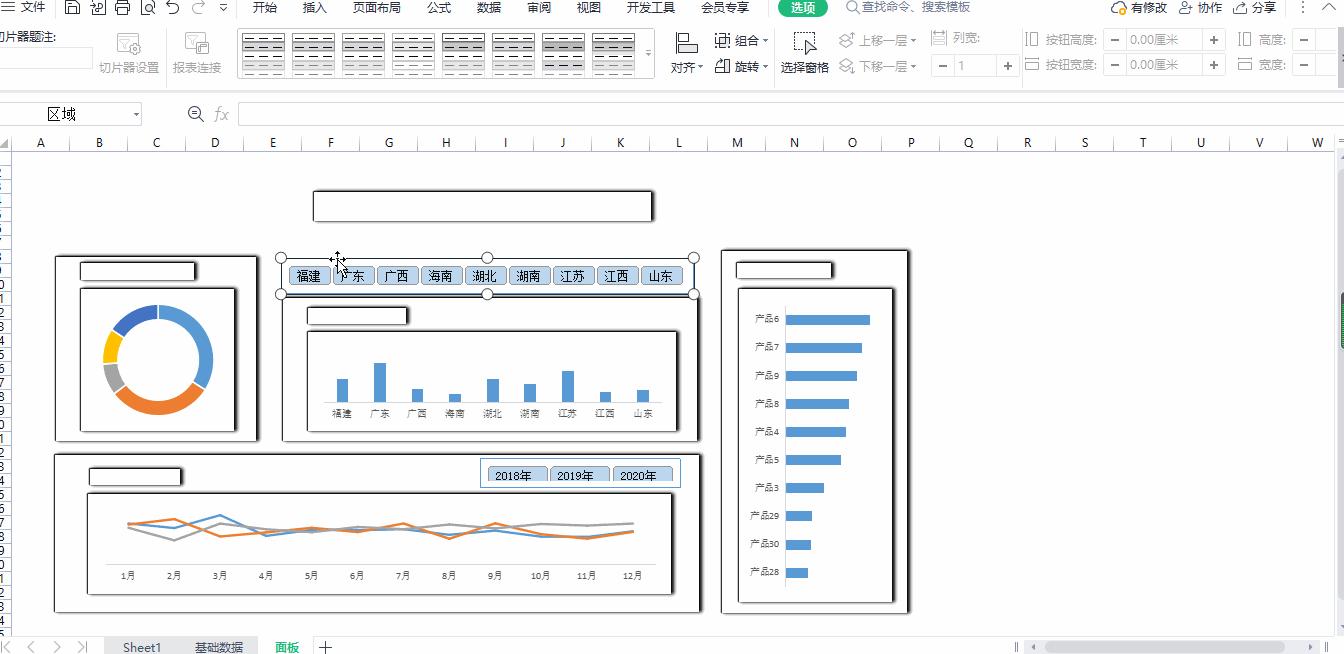1344x654 pixels.
Task: Click the Save icon in quick access toolbar
Action: [x=72, y=8]
